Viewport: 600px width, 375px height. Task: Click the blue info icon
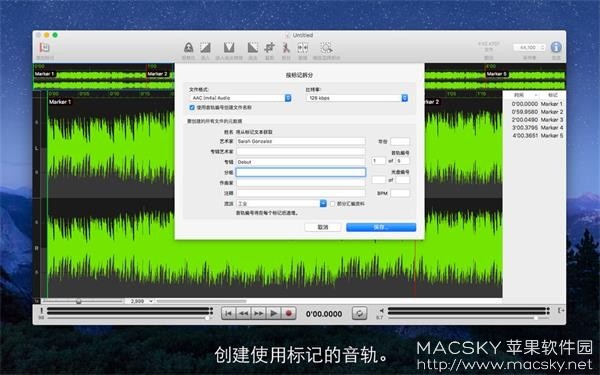pyautogui.click(x=556, y=47)
